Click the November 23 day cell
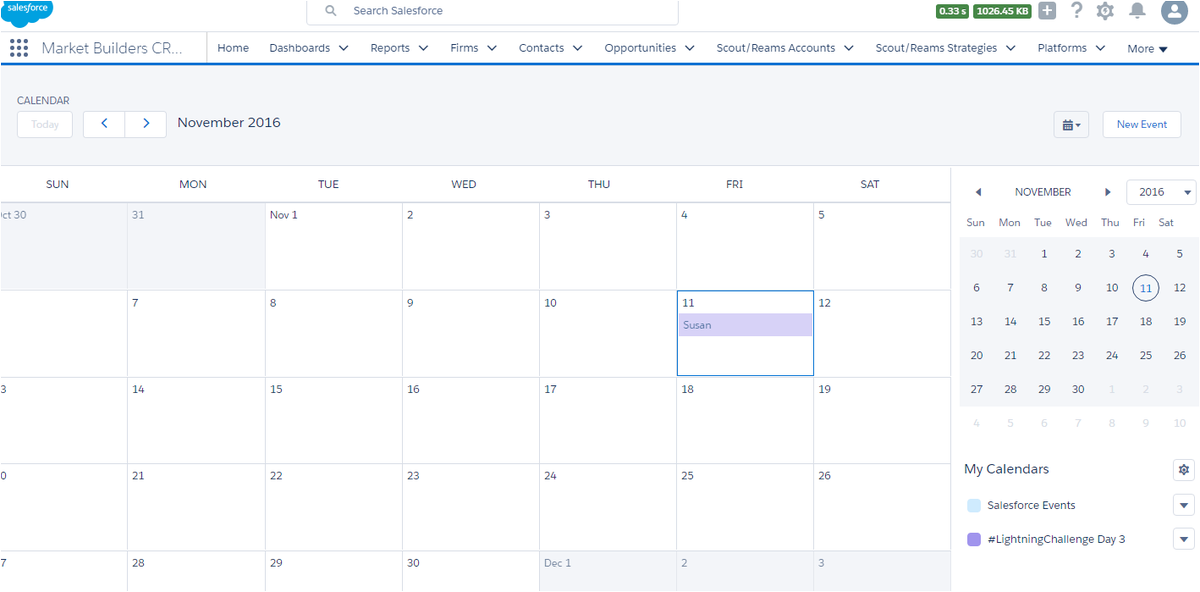Image resolution: width=1200 pixels, height=592 pixels. click(x=471, y=508)
